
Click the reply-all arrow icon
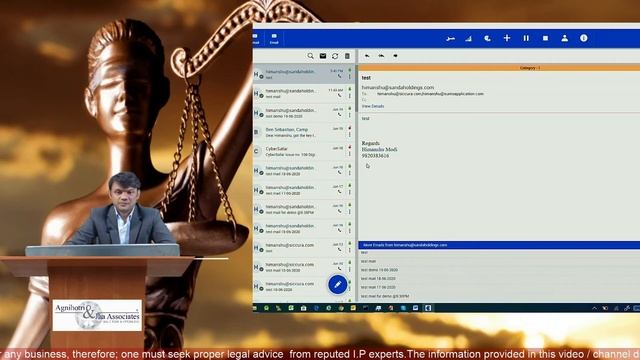381,56
